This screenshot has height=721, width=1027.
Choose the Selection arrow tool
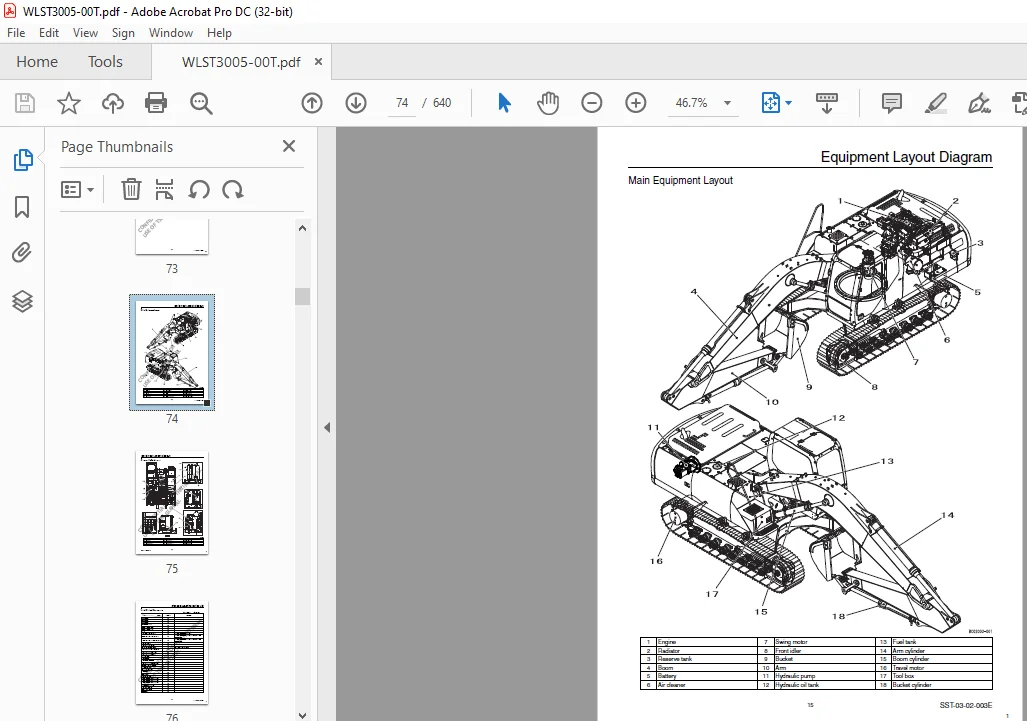(x=504, y=103)
